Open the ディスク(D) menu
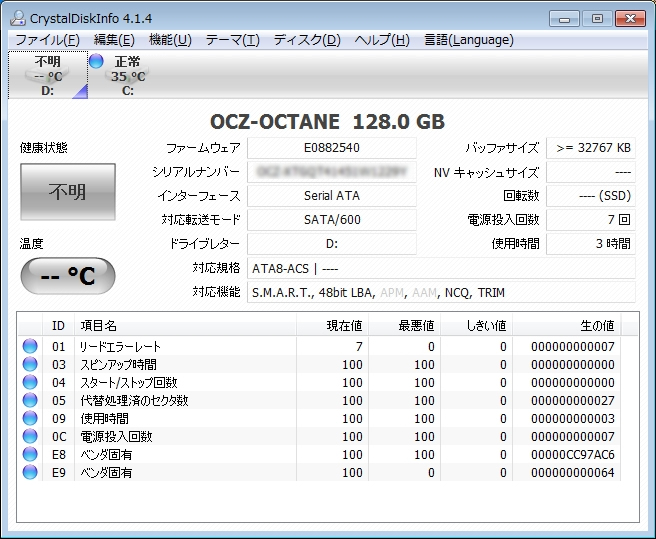The height and width of the screenshot is (539, 656). click(x=307, y=40)
